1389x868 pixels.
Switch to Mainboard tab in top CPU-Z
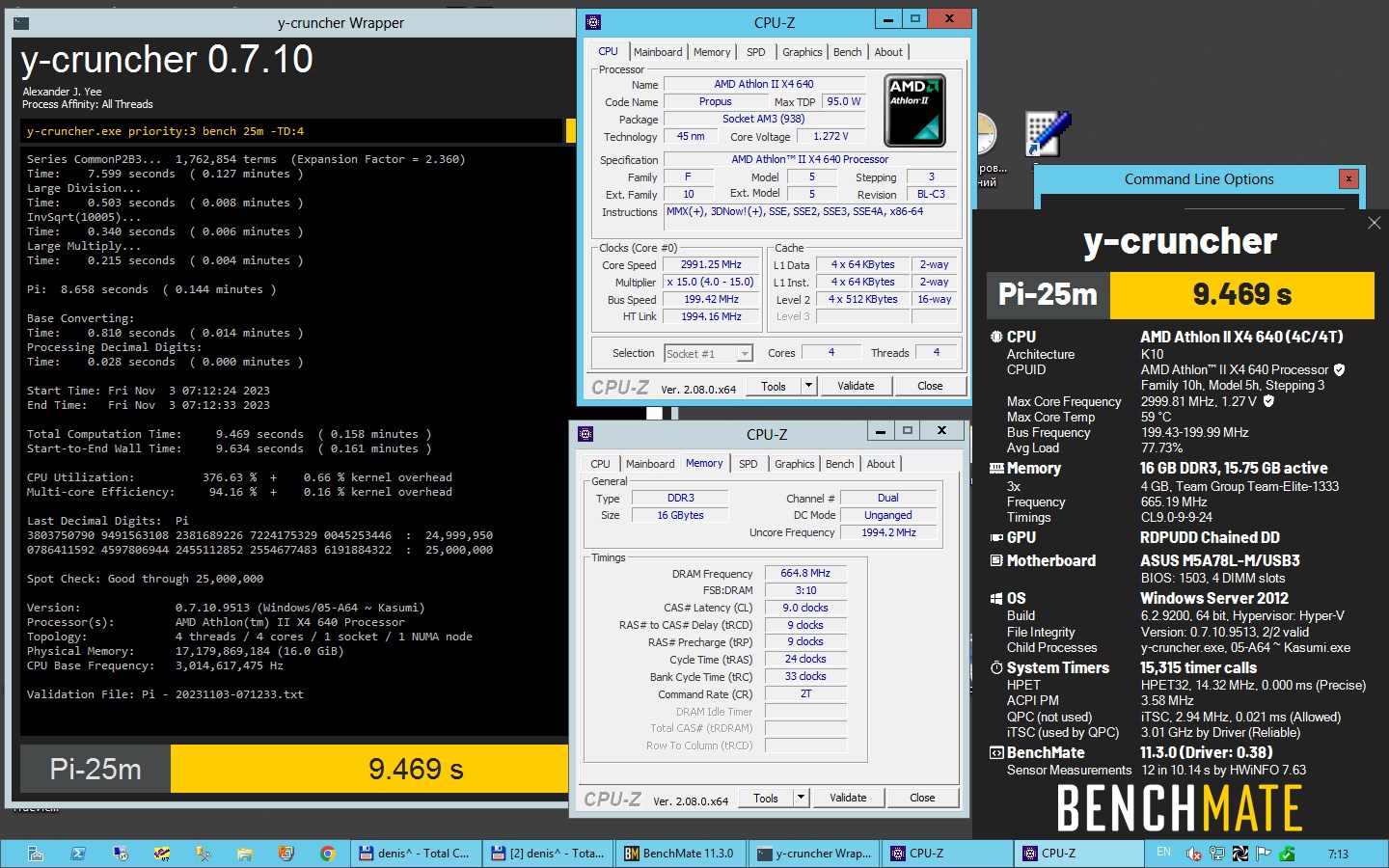[x=658, y=52]
